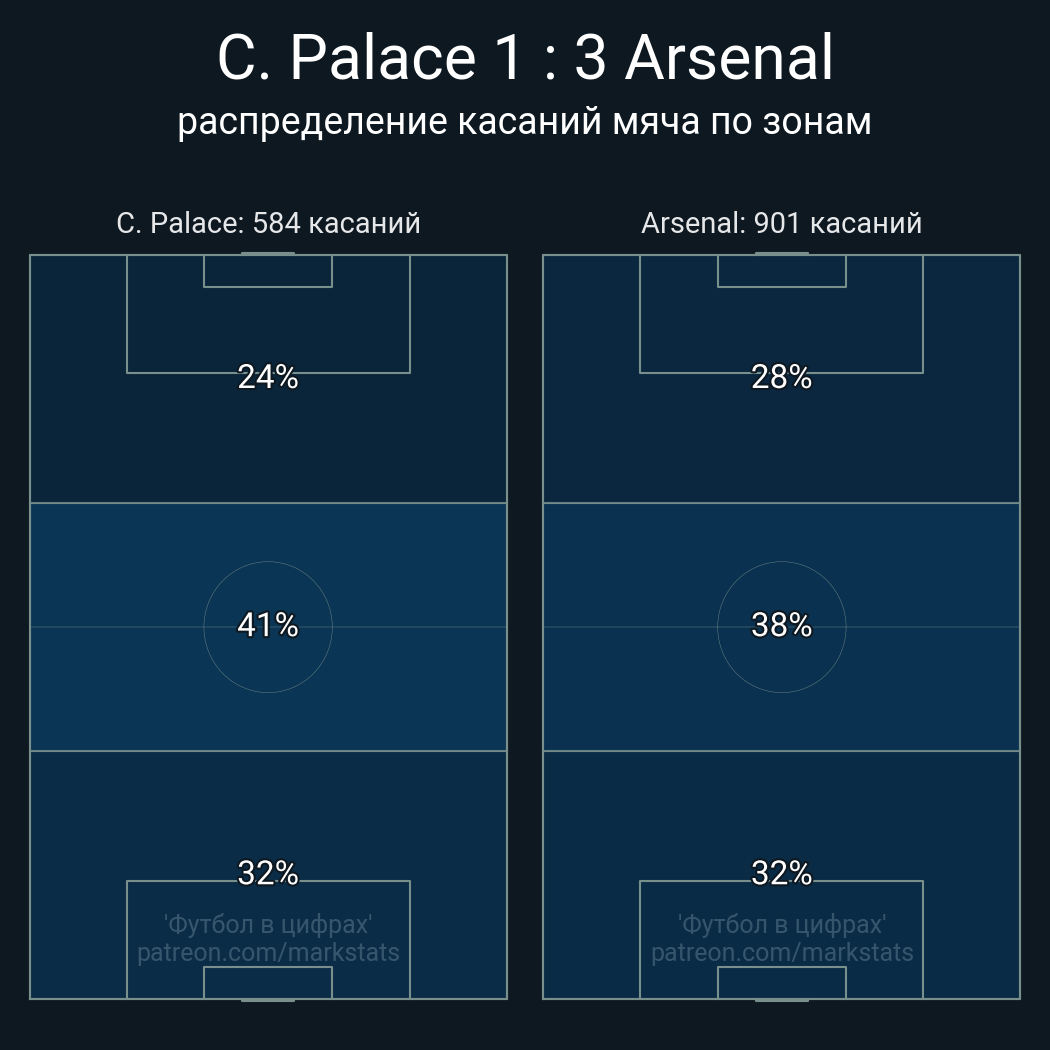Click the bottom six-yard box on Arsenal pitch
Viewport: 1050px width, 1050px height.
click(x=781, y=983)
